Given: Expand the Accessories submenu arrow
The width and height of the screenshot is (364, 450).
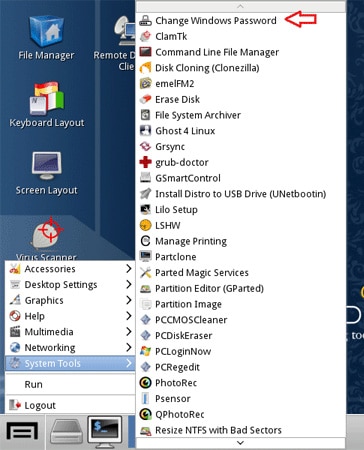Looking at the screenshot, I should point(129,268).
